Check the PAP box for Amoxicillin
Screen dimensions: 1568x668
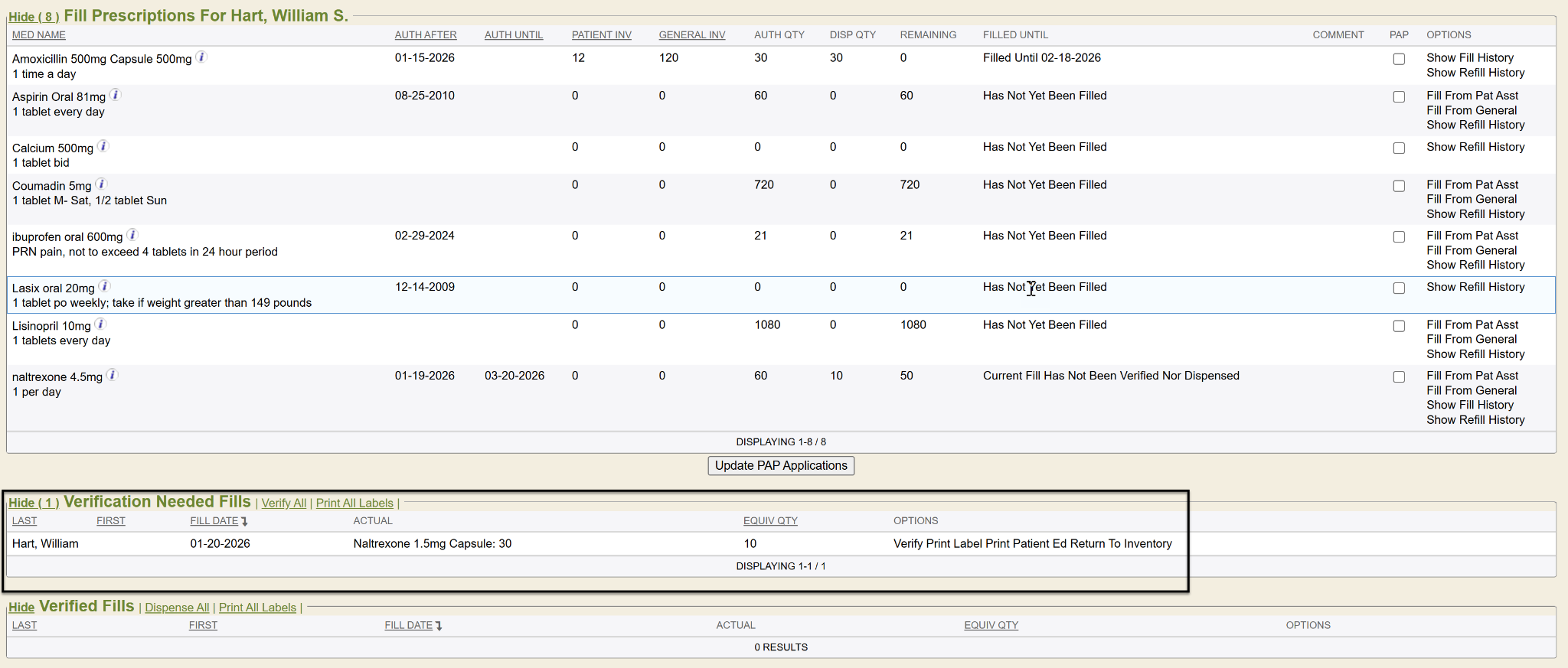(x=1399, y=59)
